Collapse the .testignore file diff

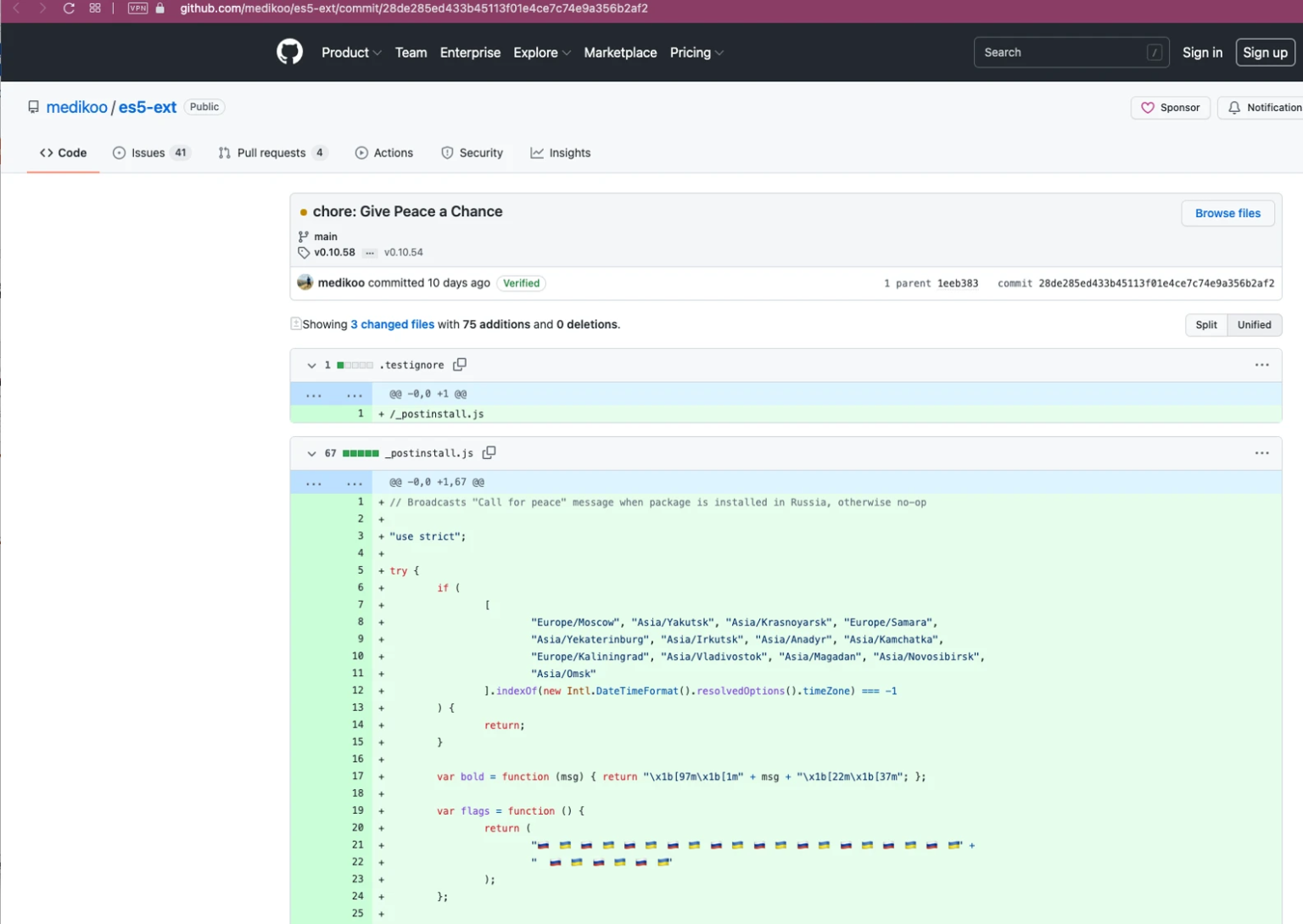pyautogui.click(x=311, y=365)
